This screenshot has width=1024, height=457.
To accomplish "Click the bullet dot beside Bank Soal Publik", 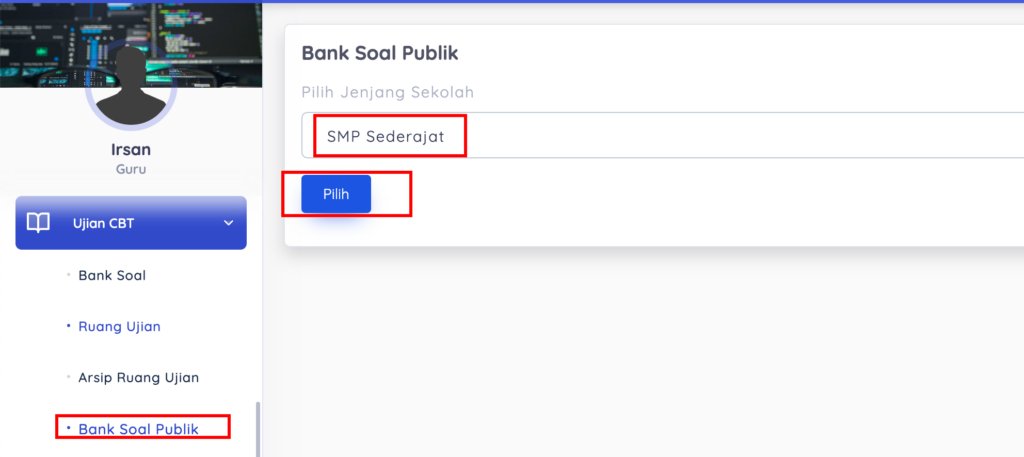I will 69,428.
